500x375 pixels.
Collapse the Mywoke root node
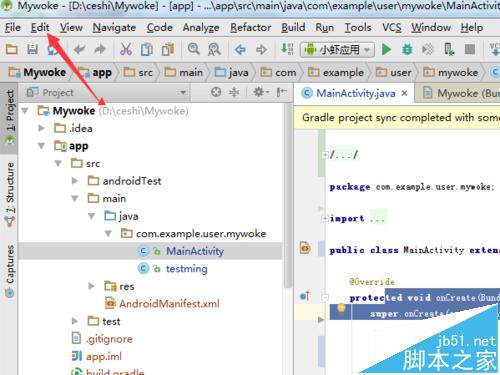pyautogui.click(x=25, y=111)
